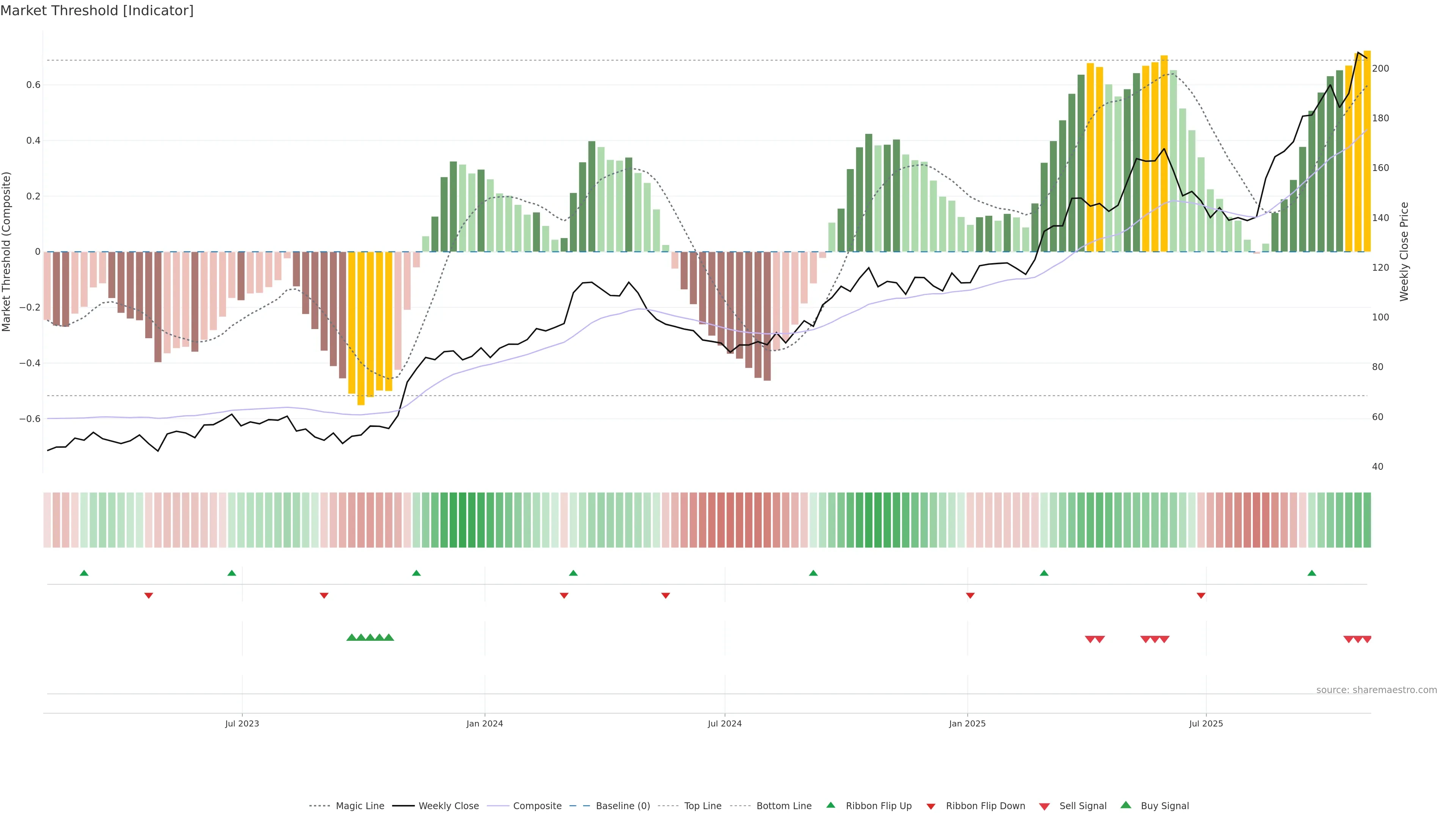Click the rightmost red sell signal triangle

point(1367,639)
